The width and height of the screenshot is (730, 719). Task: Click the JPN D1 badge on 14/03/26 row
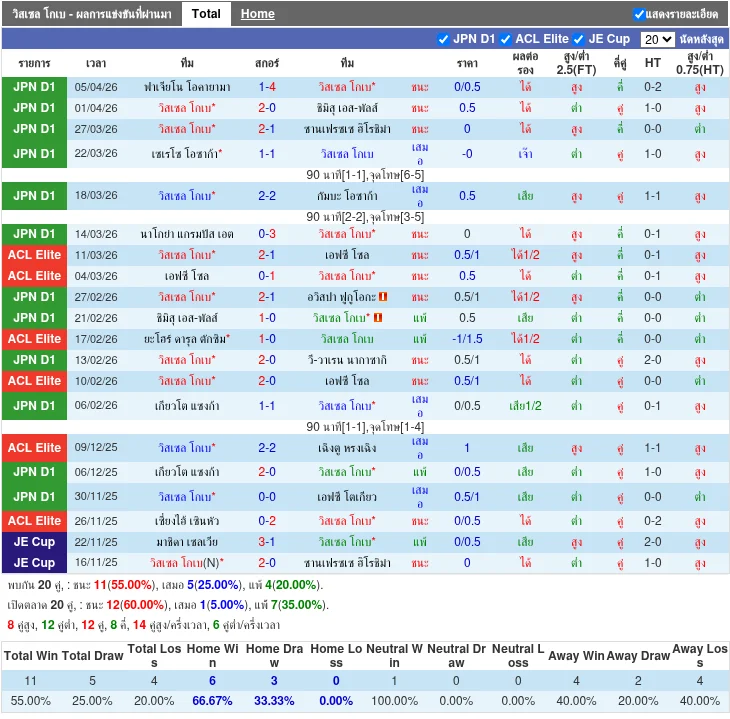[x=34, y=234]
